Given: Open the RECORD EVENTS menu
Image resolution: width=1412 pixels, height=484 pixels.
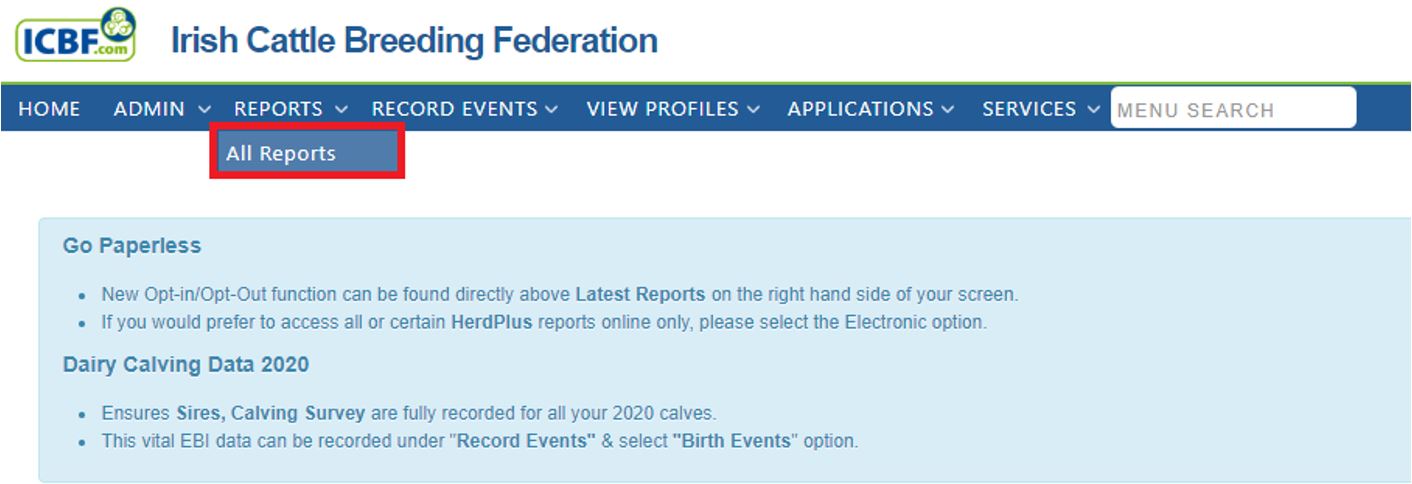Looking at the screenshot, I should point(454,109).
